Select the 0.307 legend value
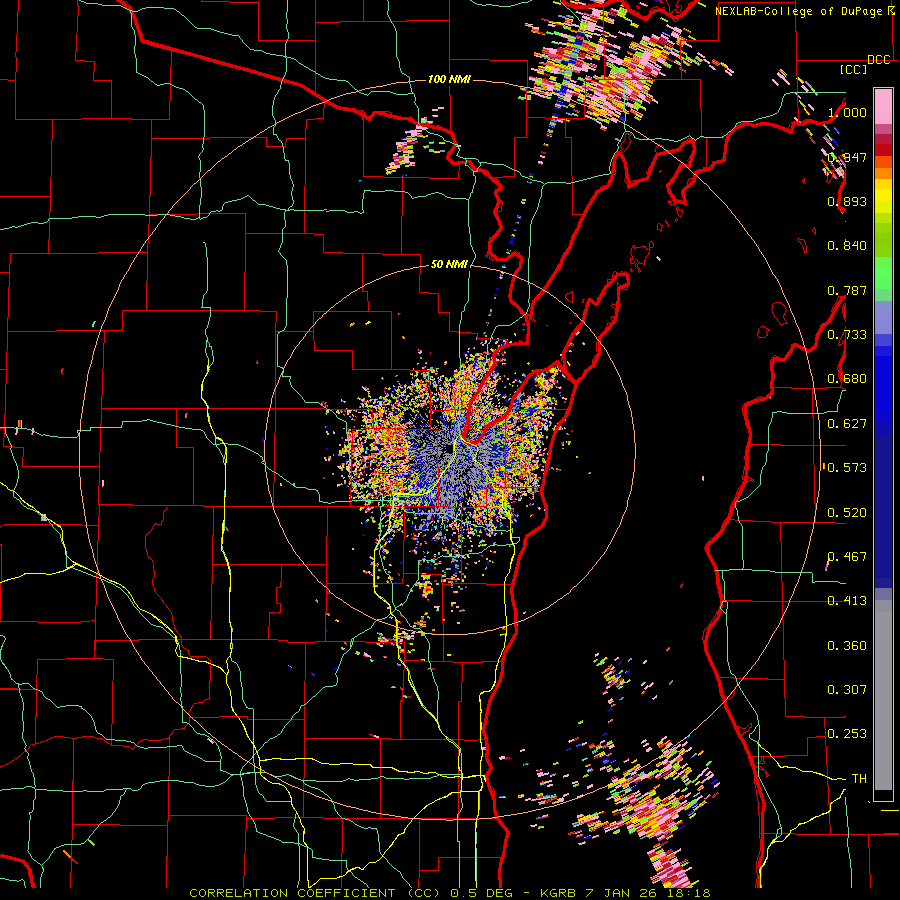 (847, 690)
